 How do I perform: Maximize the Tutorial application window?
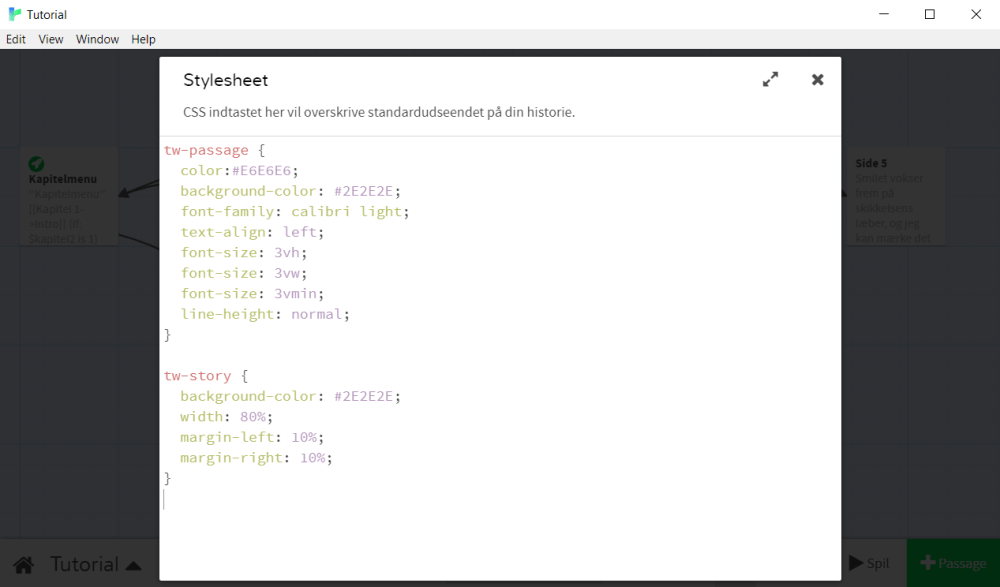click(x=929, y=14)
